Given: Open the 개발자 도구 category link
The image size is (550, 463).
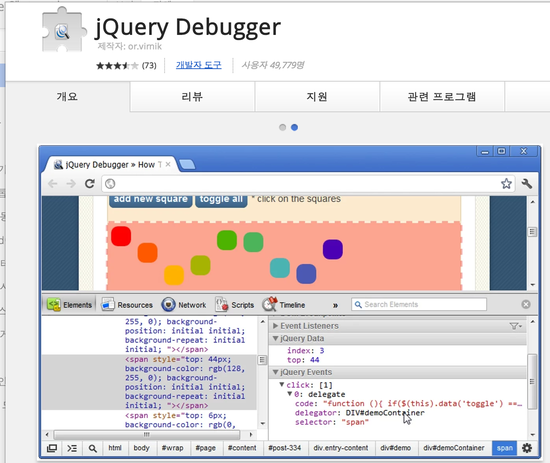Looking at the screenshot, I should tap(199, 65).
